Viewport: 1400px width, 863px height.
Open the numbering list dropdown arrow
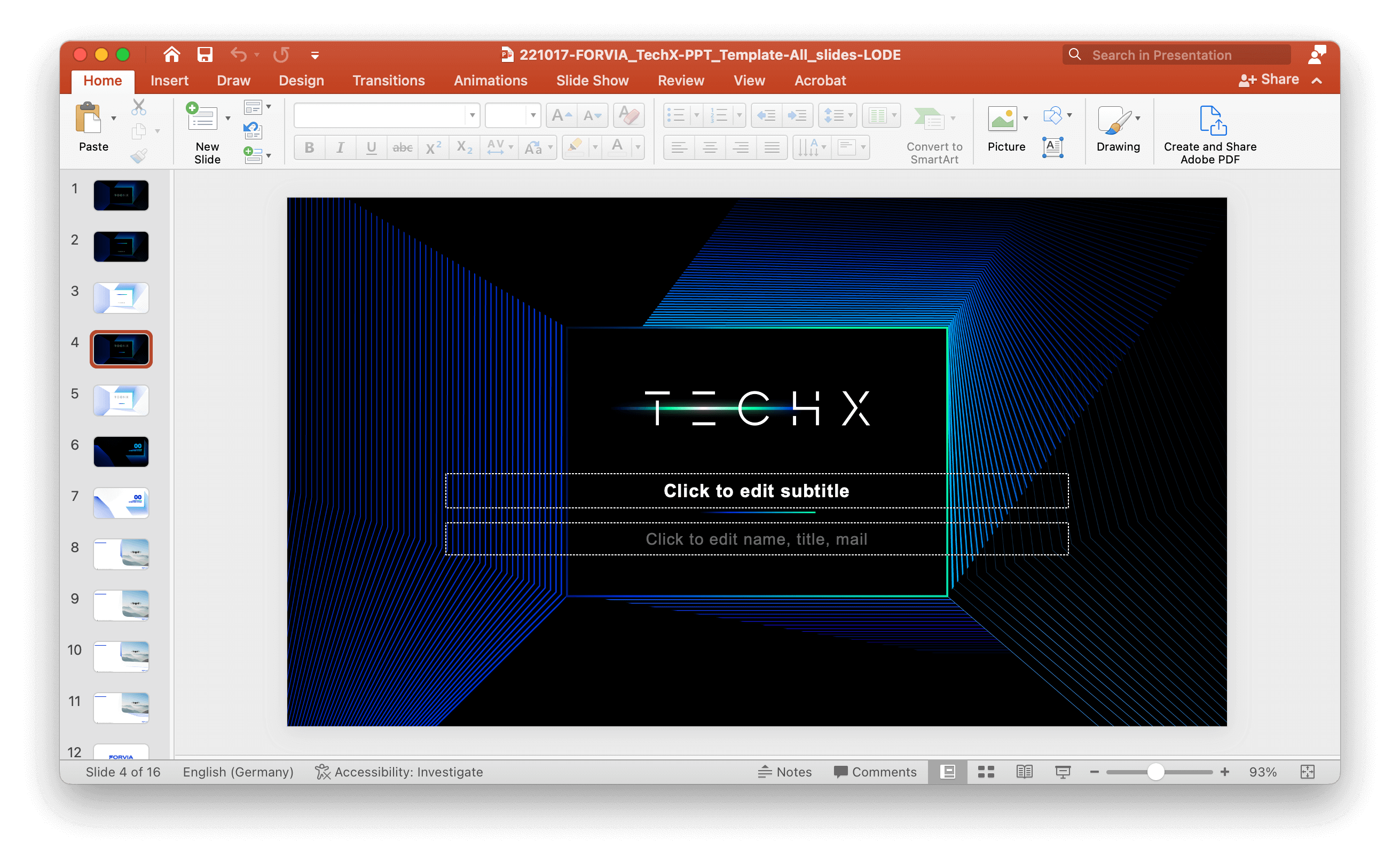tap(740, 116)
